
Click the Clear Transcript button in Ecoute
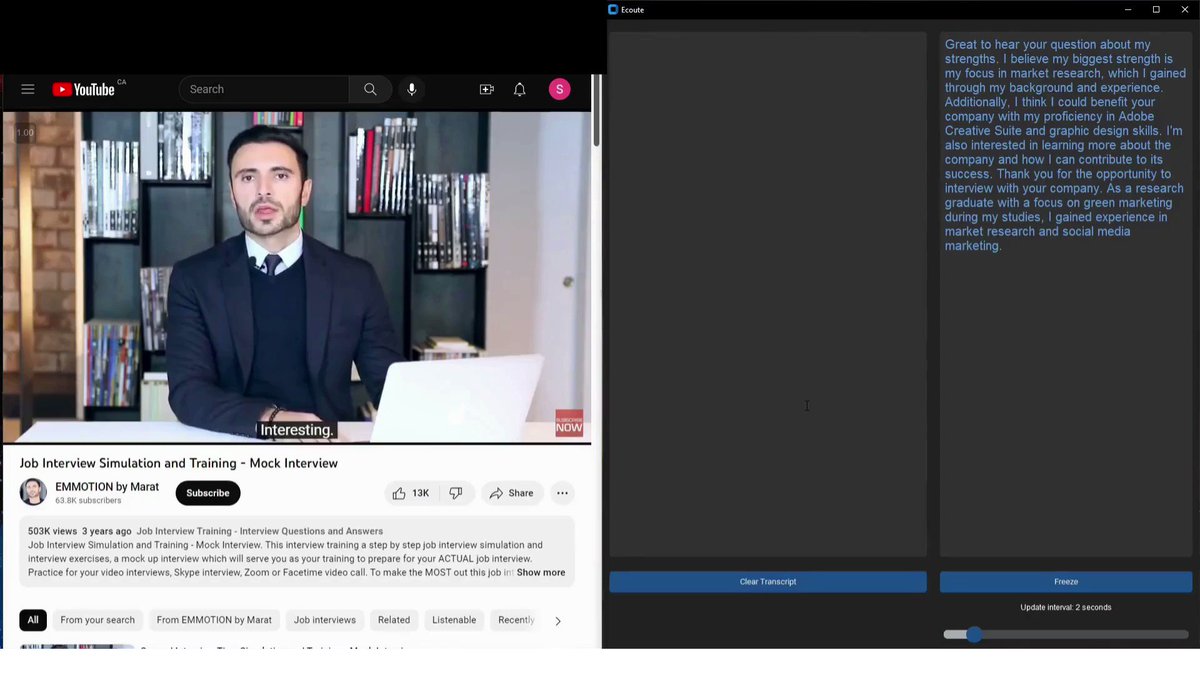coord(768,582)
